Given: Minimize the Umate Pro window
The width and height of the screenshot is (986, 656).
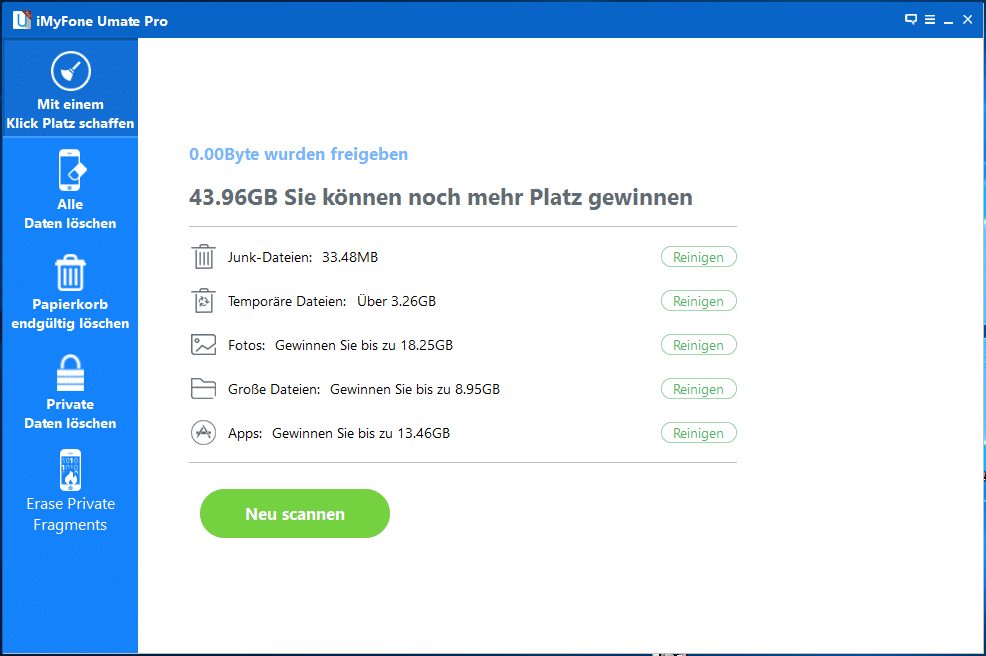Looking at the screenshot, I should coord(948,21).
